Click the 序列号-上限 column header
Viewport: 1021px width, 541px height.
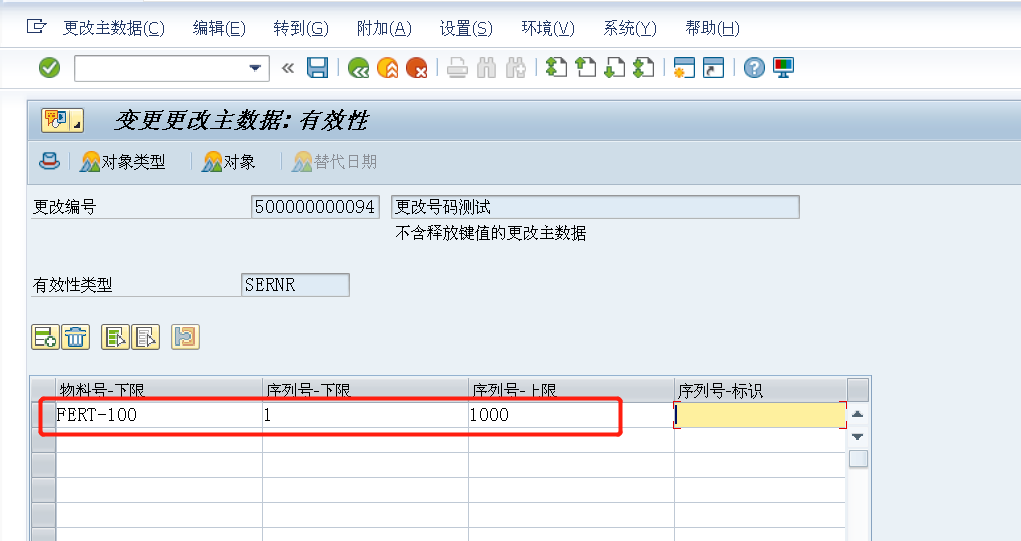[571, 390]
